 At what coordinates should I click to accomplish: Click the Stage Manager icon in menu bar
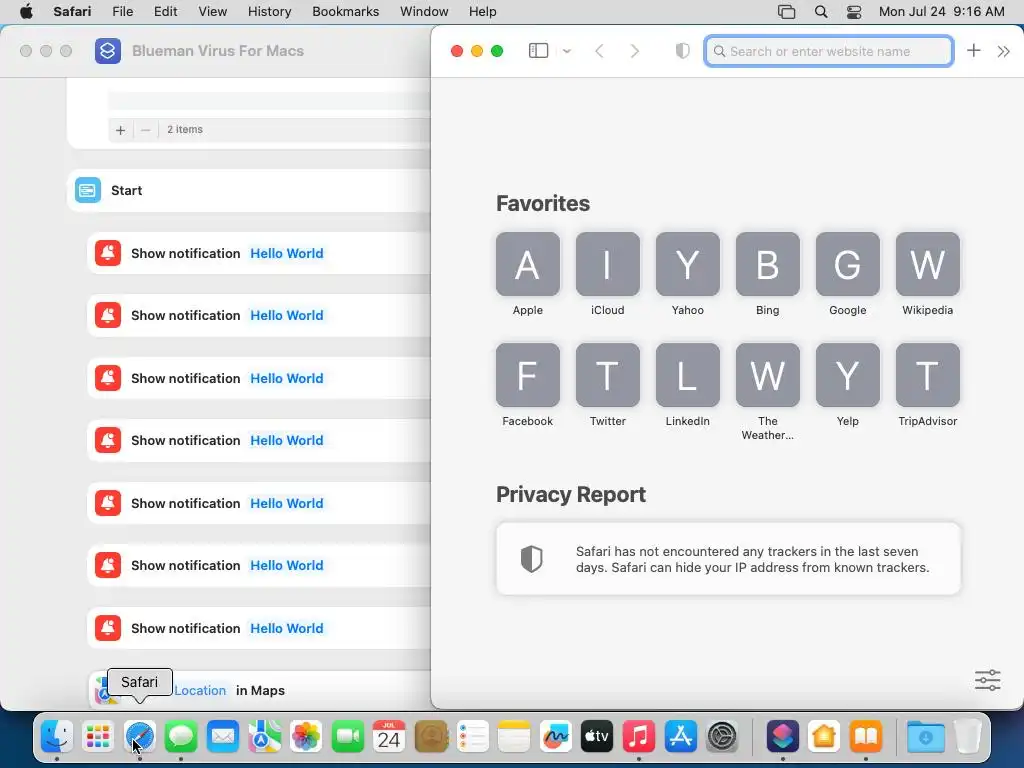[x=786, y=12]
